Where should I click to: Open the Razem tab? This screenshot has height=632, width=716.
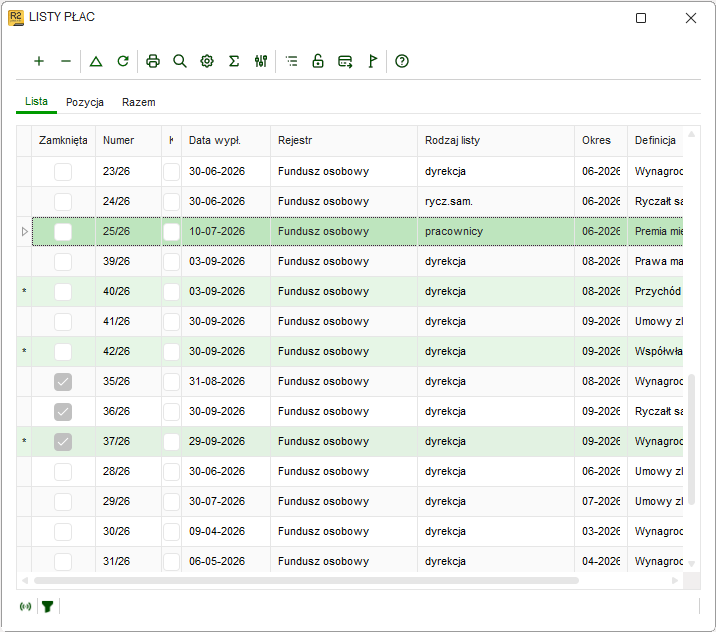click(138, 102)
